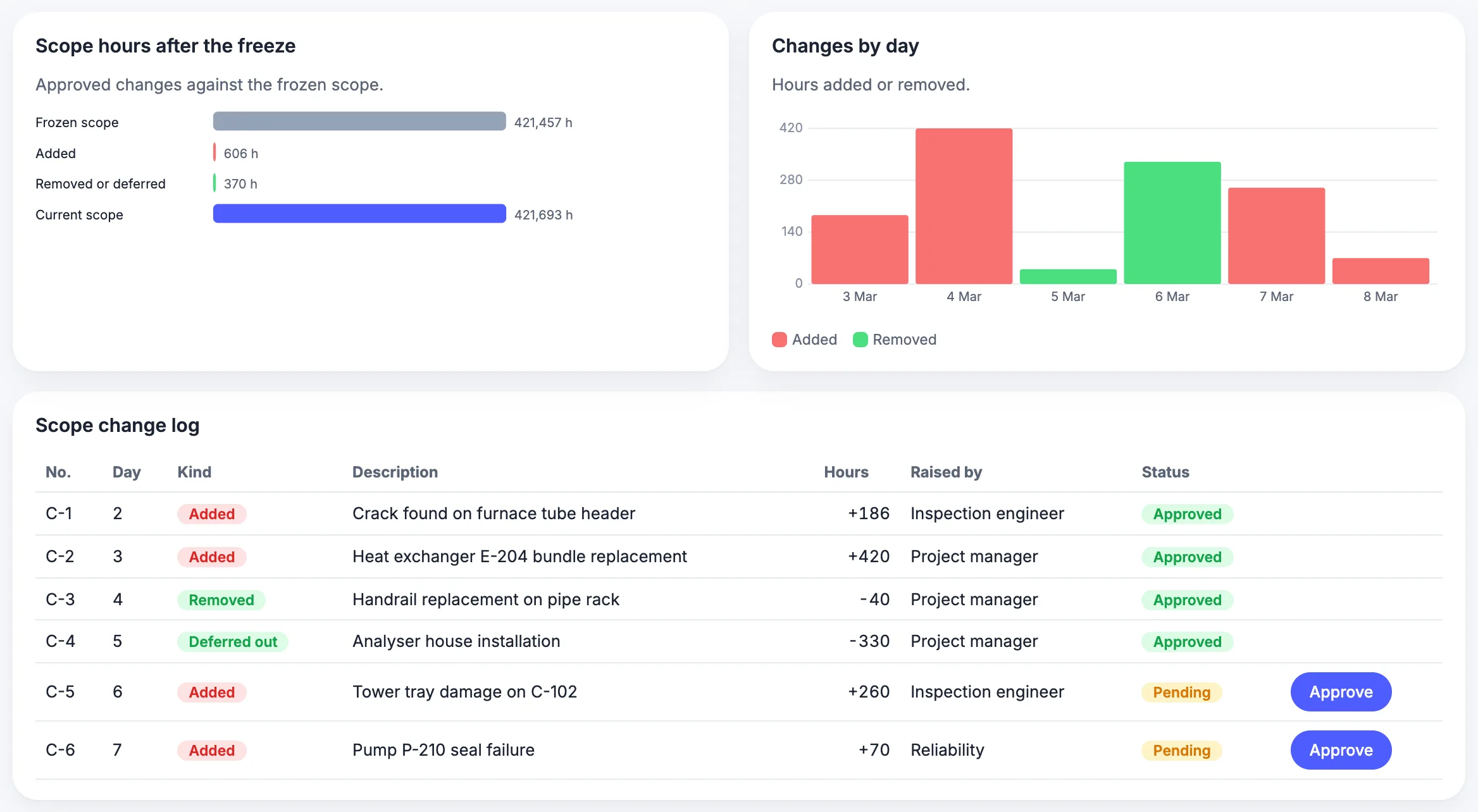Click the Kind column header
Image resolution: width=1478 pixels, height=812 pixels.
[x=194, y=472]
